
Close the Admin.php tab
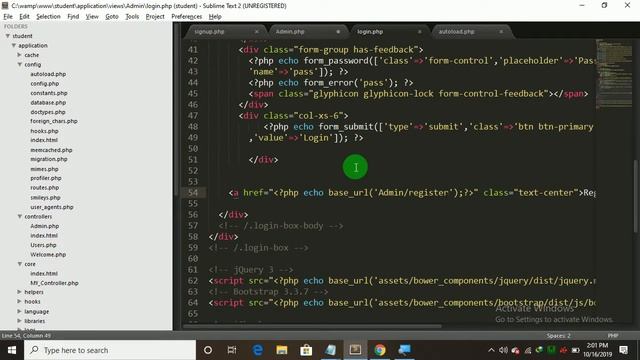tap(338, 31)
